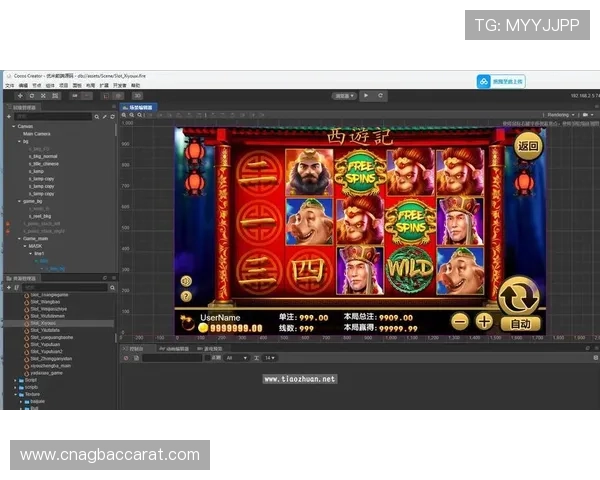Open the 开发者 (Developer) menu
Viewport: 600px width, 480px height.
pos(120,85)
